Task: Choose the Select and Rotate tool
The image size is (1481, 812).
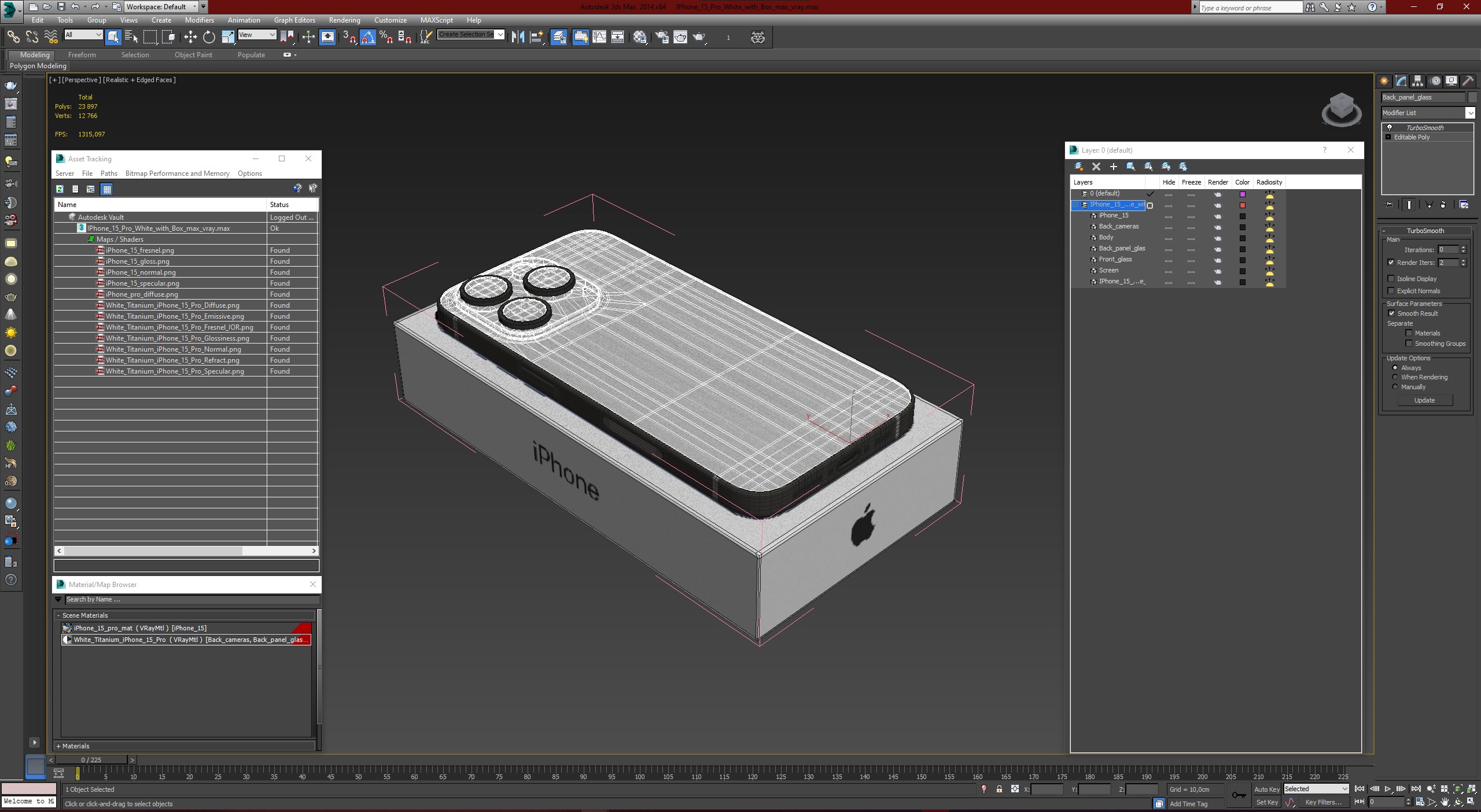Action: tap(209, 37)
